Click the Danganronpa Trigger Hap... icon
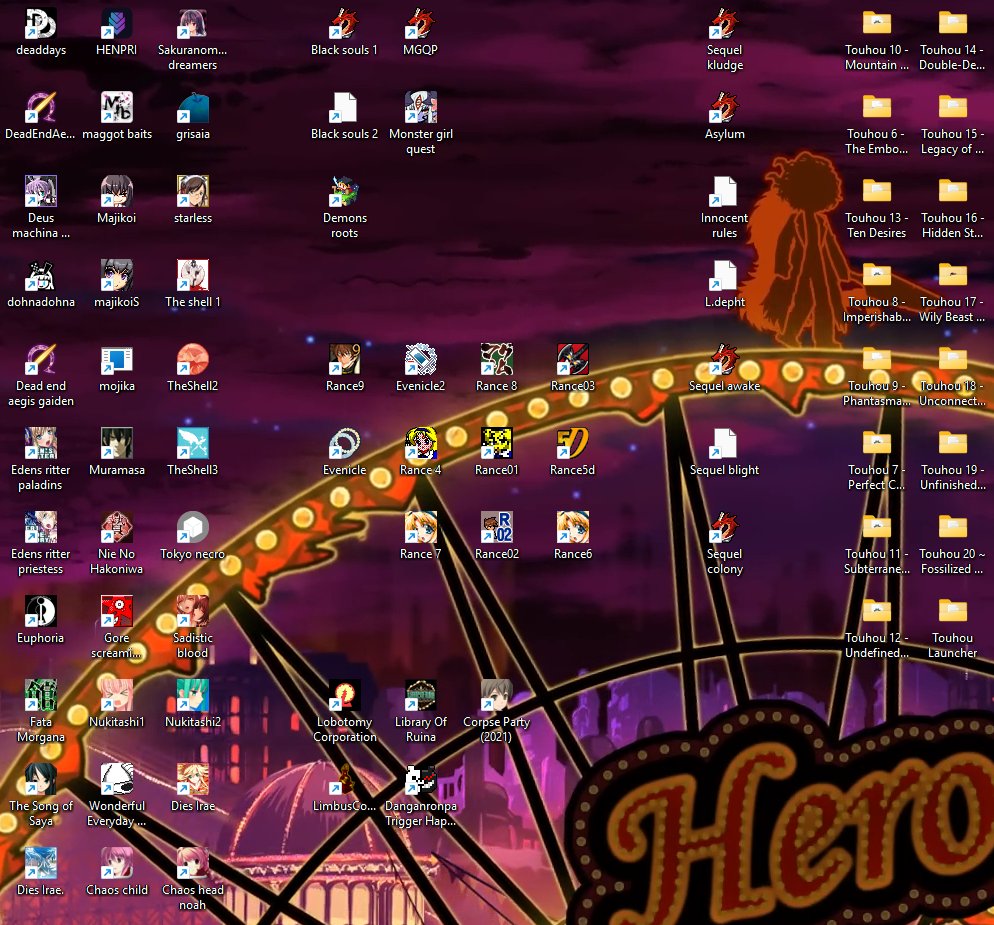This screenshot has height=925, width=994. (420, 779)
